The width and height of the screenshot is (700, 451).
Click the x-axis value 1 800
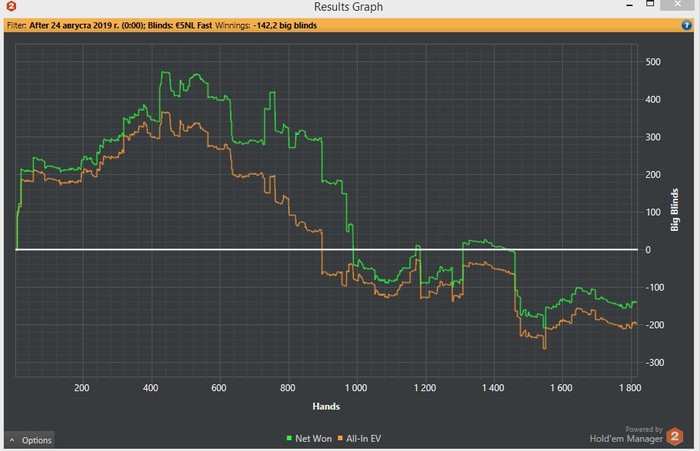(x=630, y=388)
